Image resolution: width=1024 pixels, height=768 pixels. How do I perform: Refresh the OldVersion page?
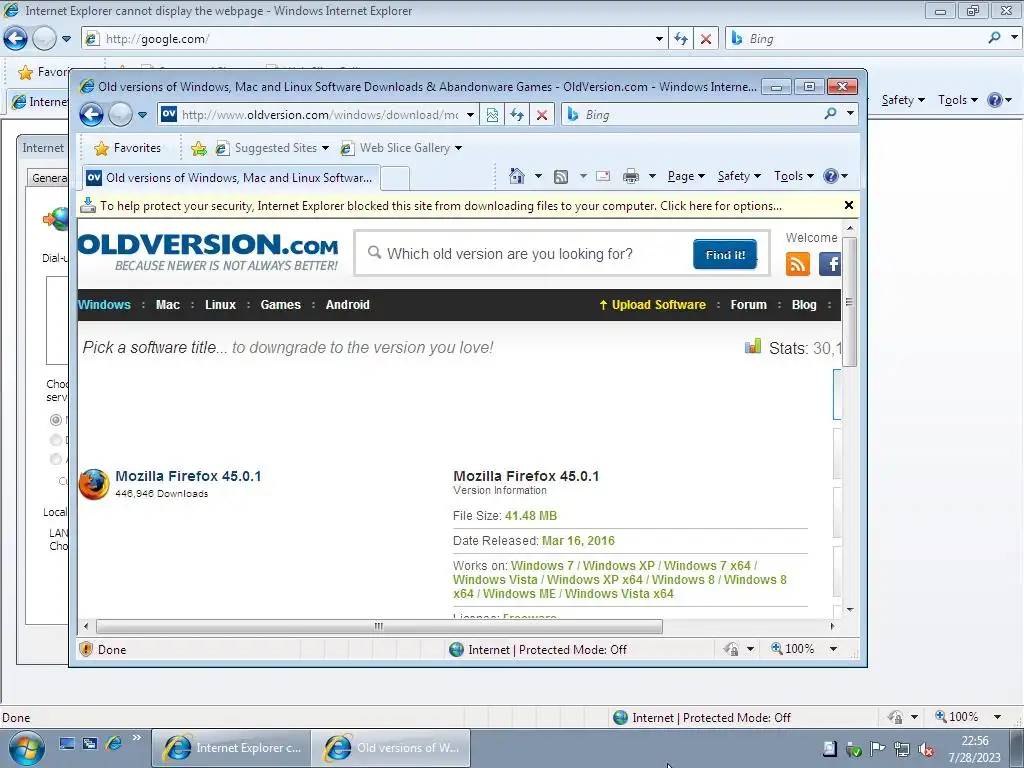[x=517, y=115]
